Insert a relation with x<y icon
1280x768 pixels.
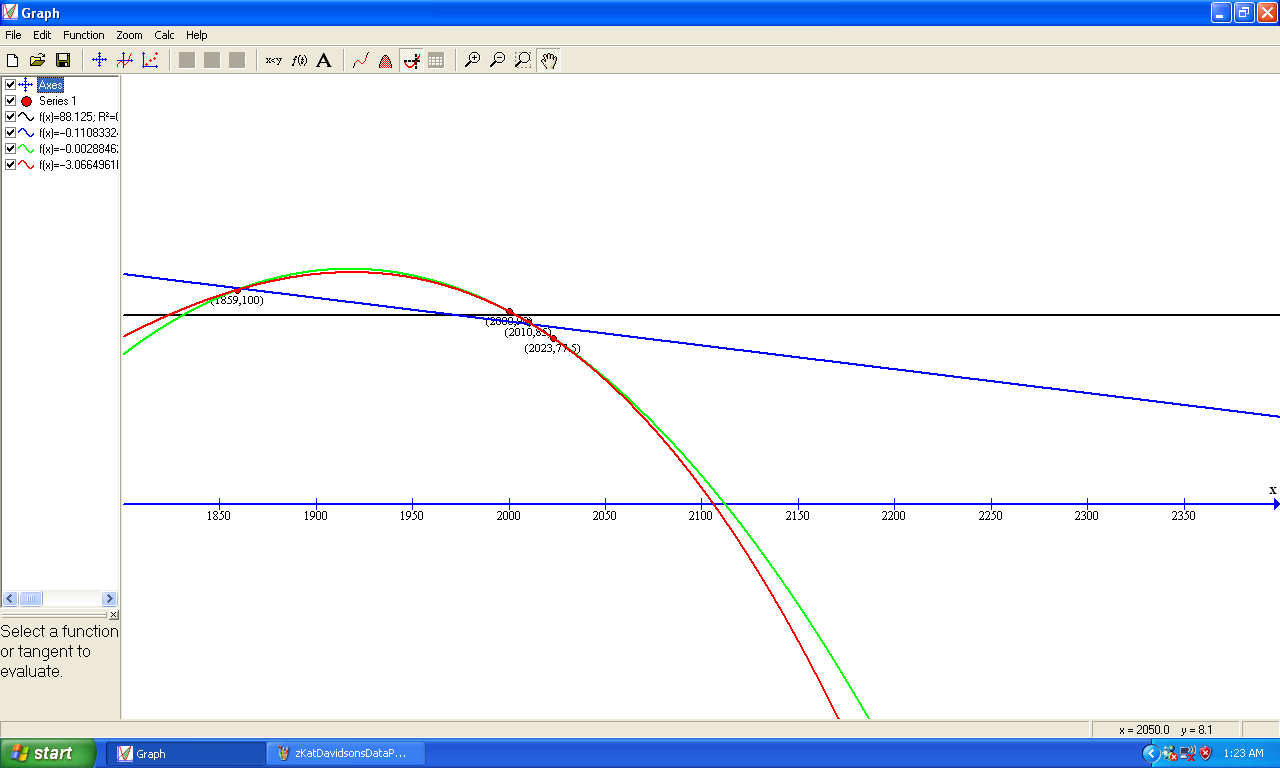(273, 60)
